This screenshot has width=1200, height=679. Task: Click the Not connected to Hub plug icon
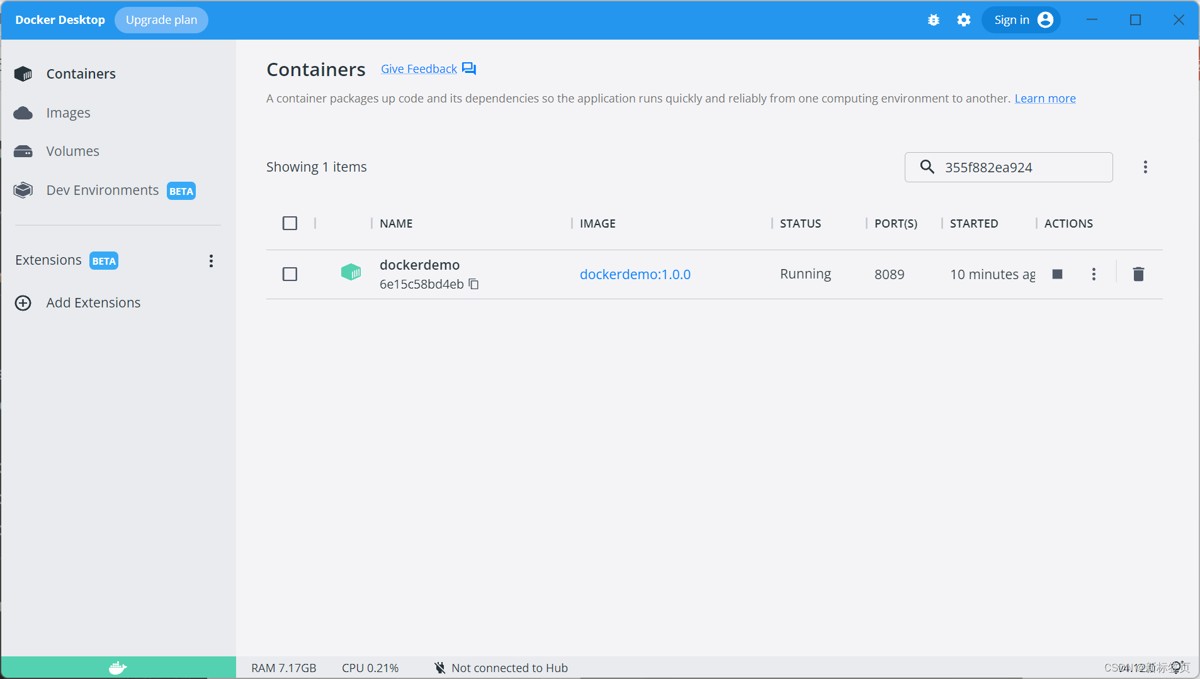pos(440,668)
